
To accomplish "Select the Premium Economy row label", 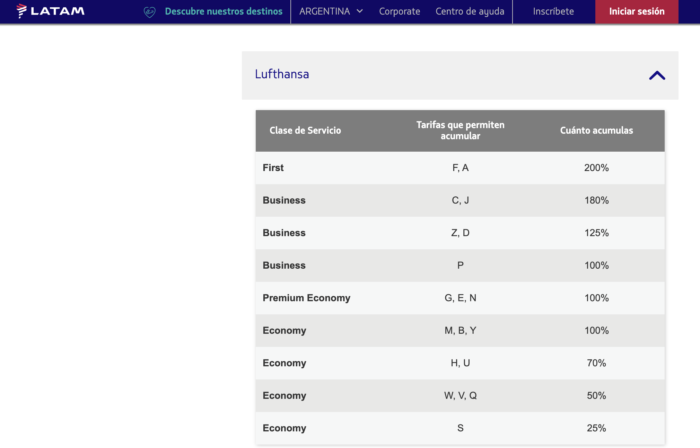I will (x=306, y=298).
